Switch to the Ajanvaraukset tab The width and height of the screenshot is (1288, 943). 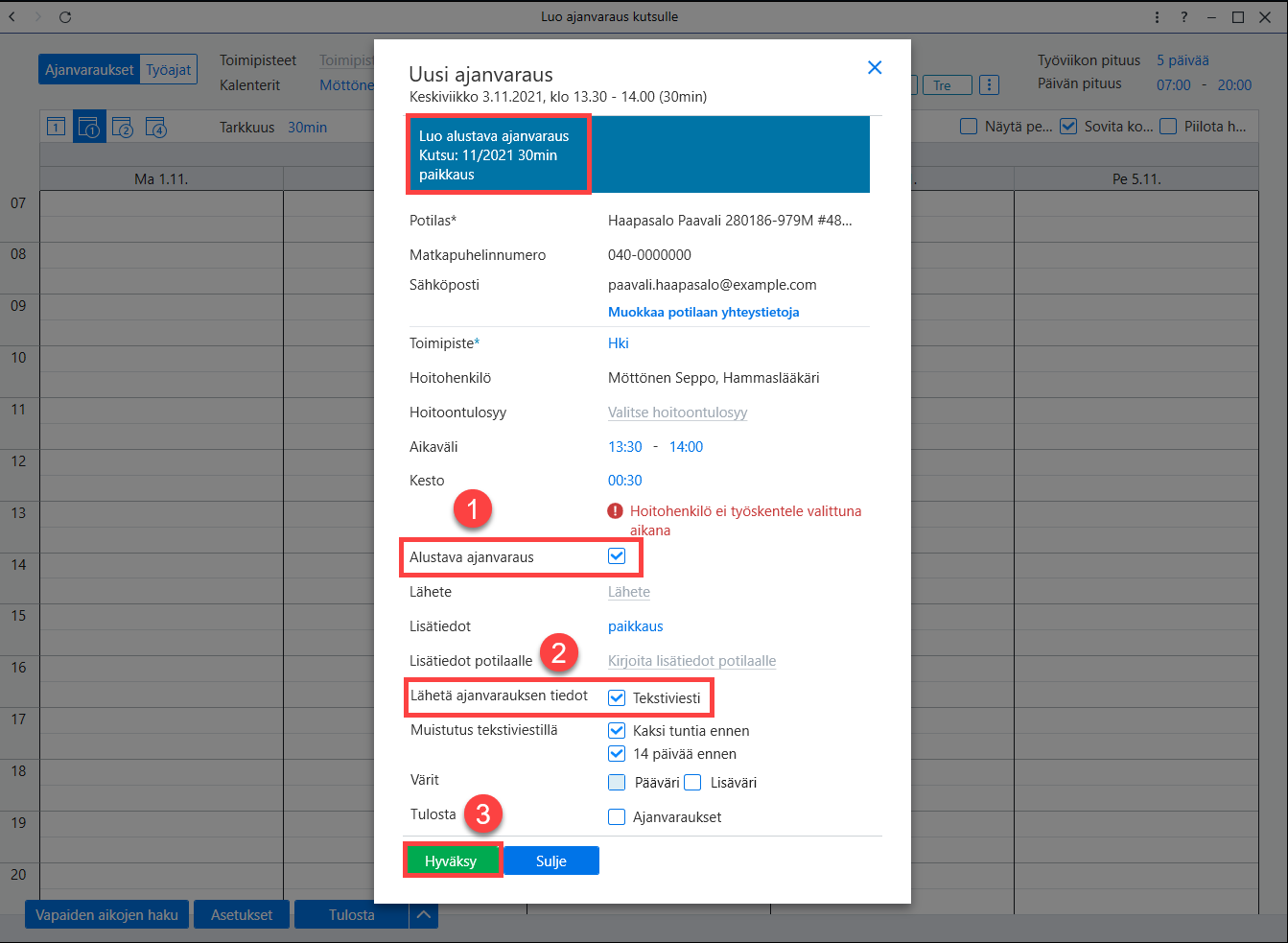(89, 69)
